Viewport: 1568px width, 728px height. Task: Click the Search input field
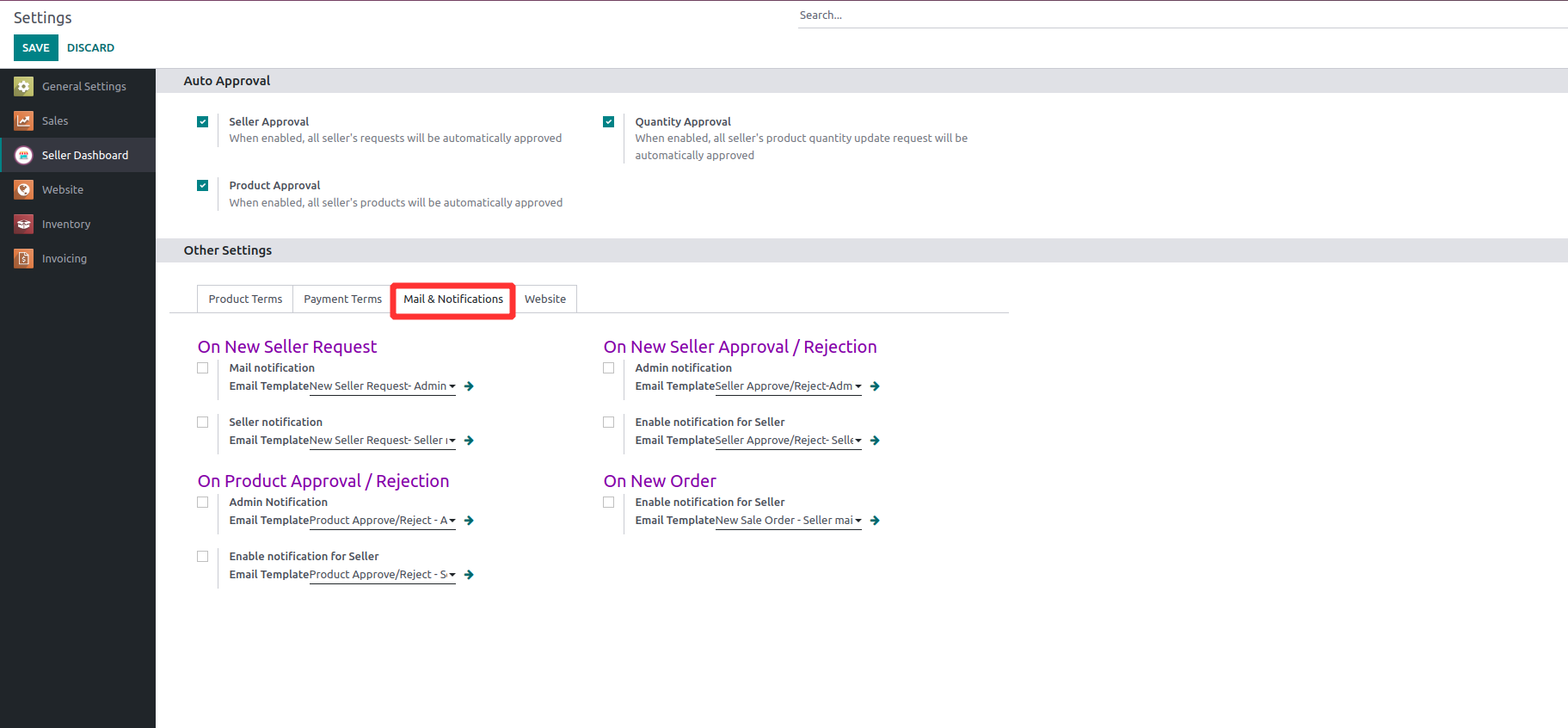1178,15
